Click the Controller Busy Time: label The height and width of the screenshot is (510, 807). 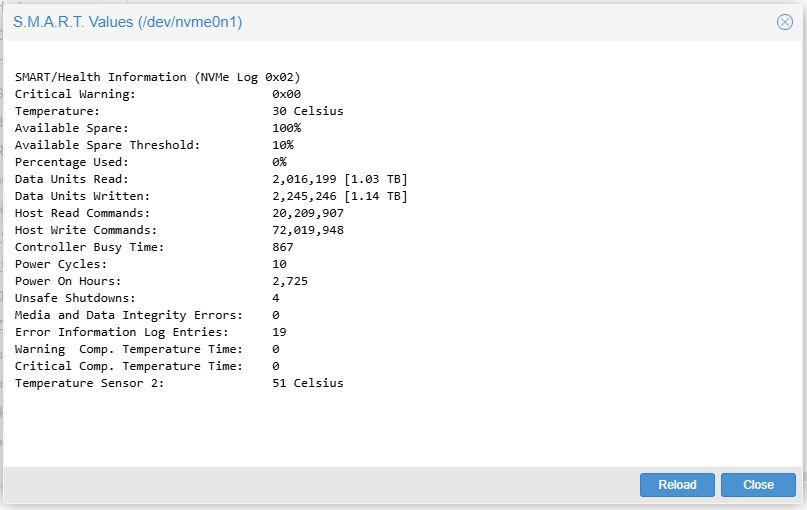coord(90,247)
